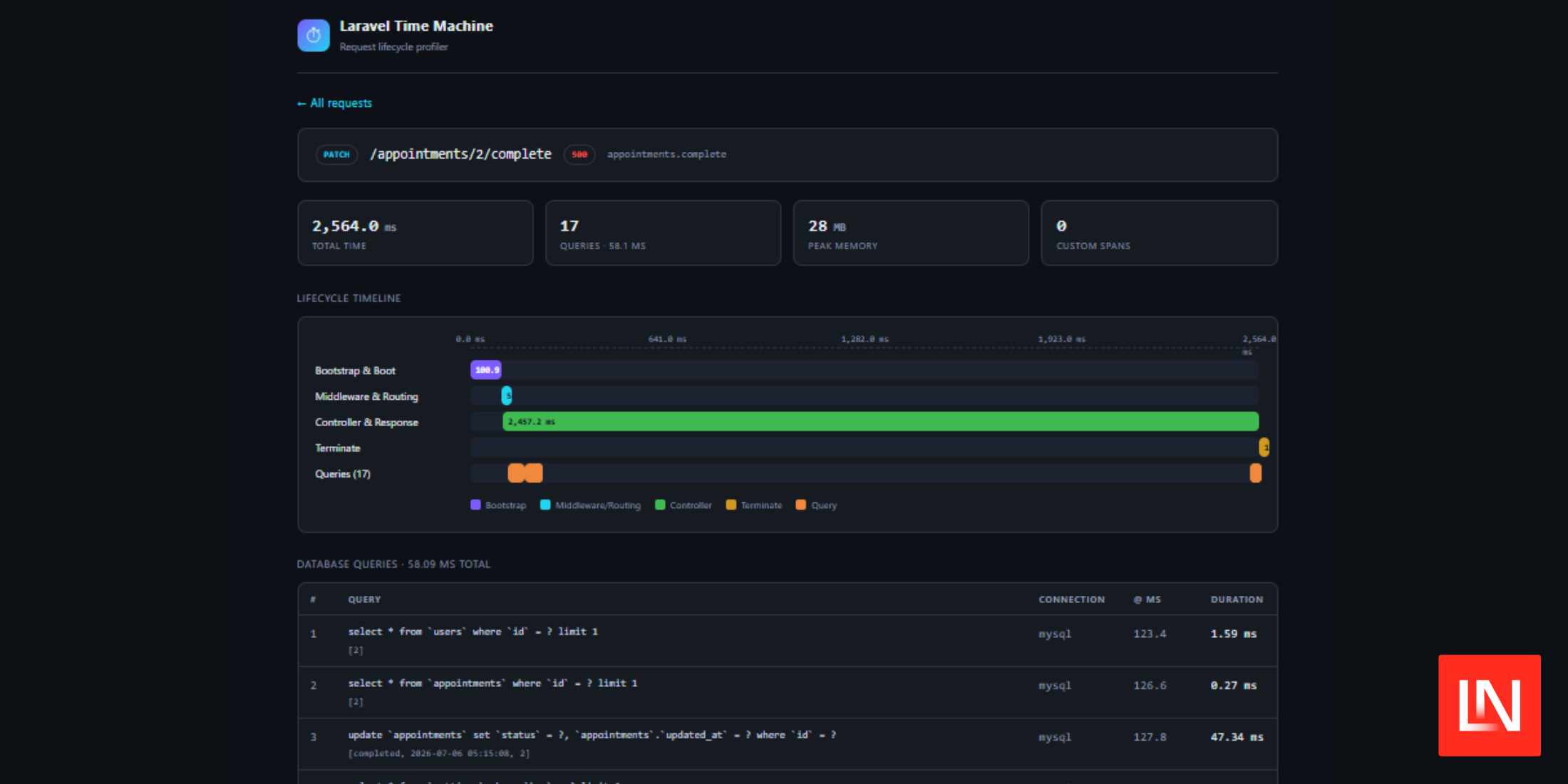Screen dimensions: 1568x784
Task: Click the 1,282.0 ms axis tick label
Action: click(865, 339)
